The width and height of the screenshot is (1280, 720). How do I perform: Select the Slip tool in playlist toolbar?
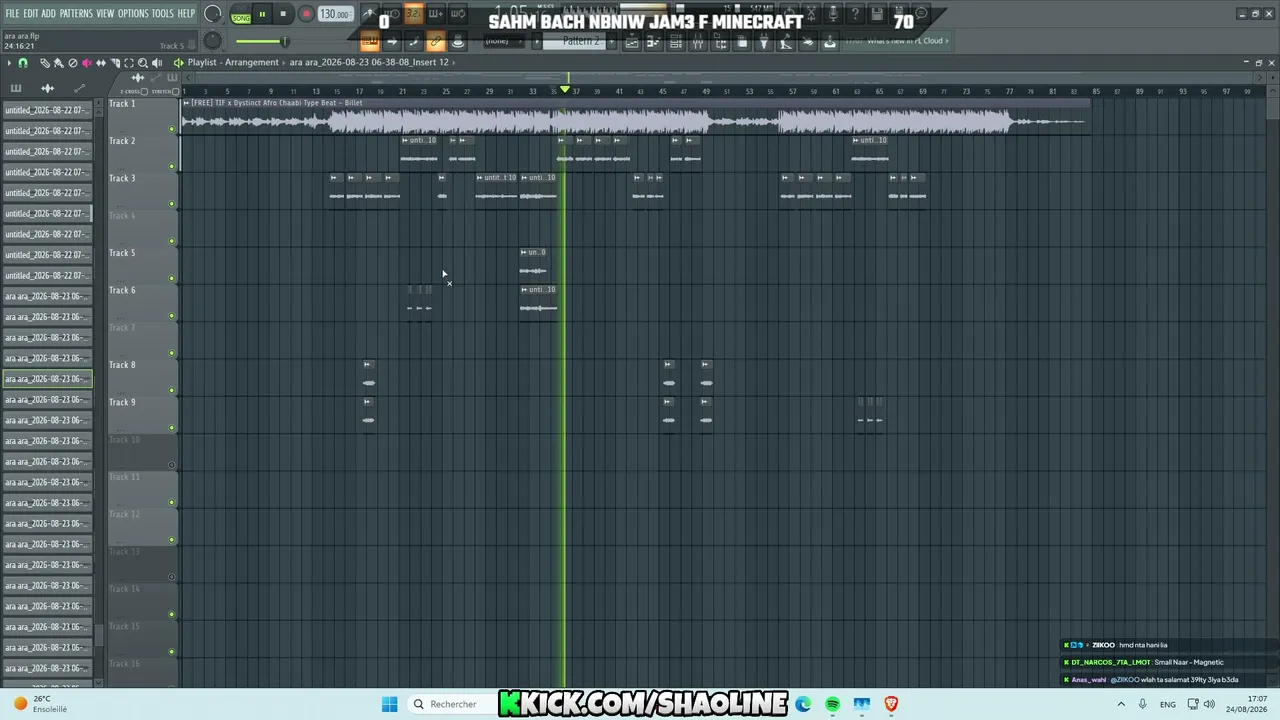pyautogui.click(x=100, y=63)
